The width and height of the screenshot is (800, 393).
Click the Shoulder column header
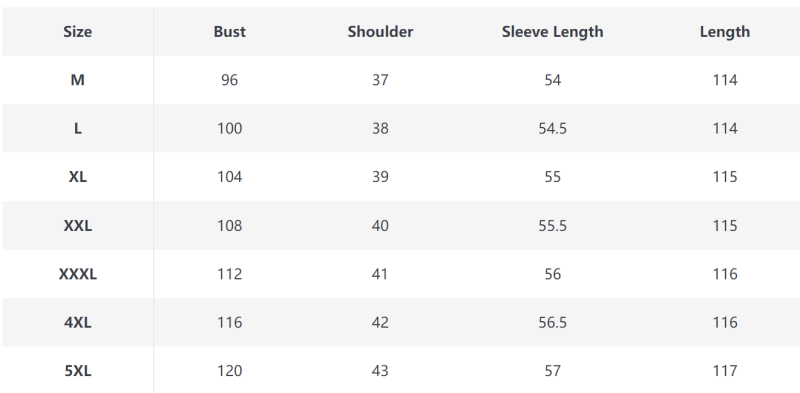(x=380, y=32)
